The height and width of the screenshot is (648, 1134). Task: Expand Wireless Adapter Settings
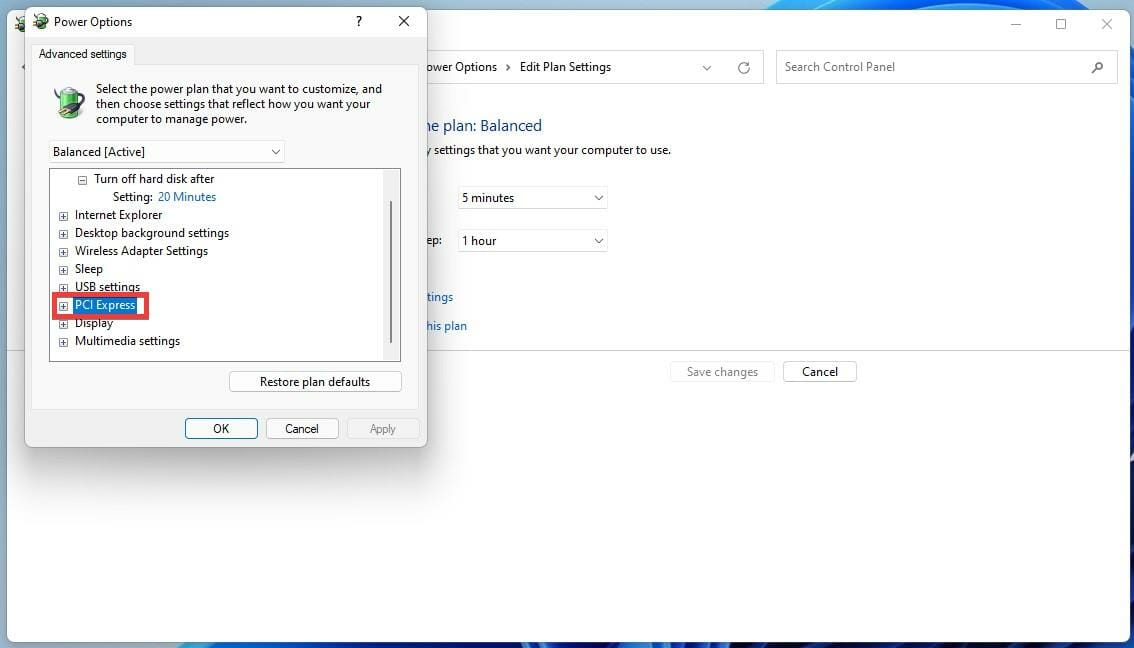point(63,251)
